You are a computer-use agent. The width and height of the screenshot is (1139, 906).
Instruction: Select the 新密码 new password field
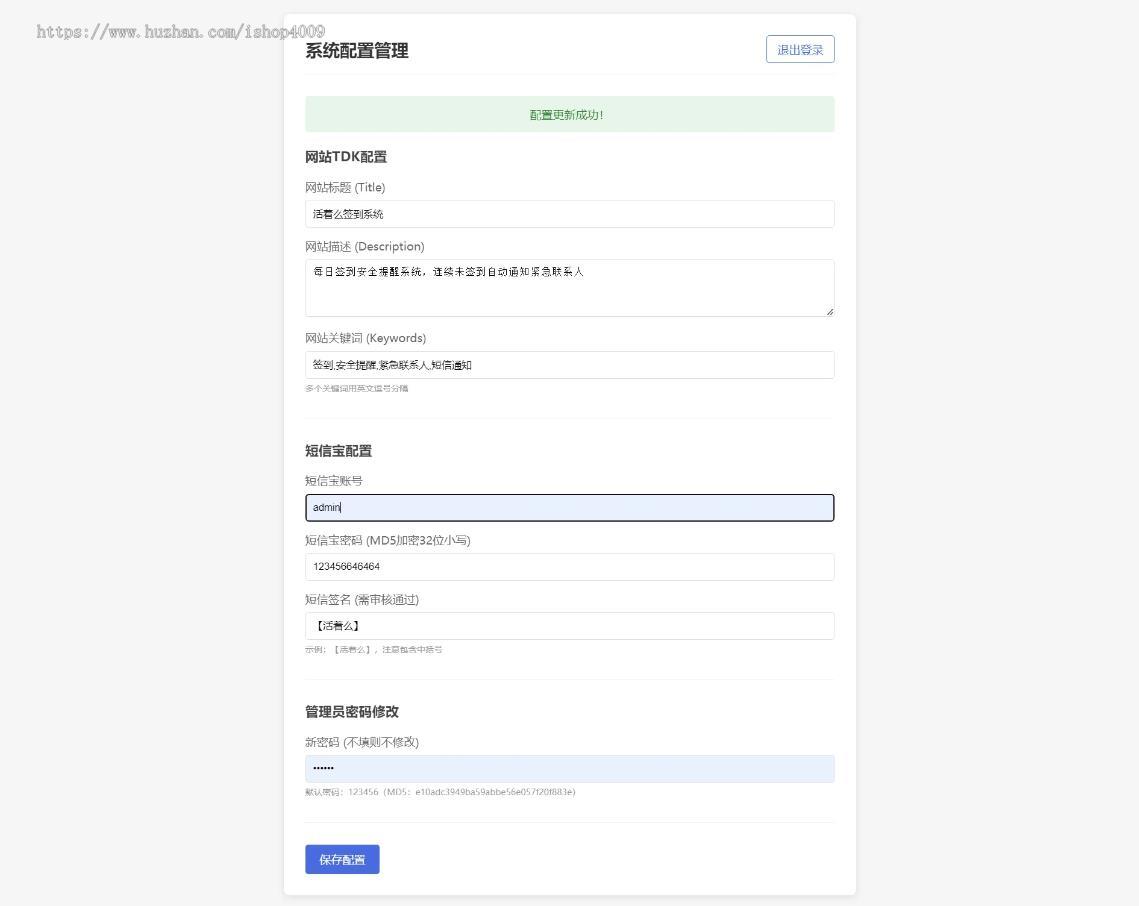(570, 769)
